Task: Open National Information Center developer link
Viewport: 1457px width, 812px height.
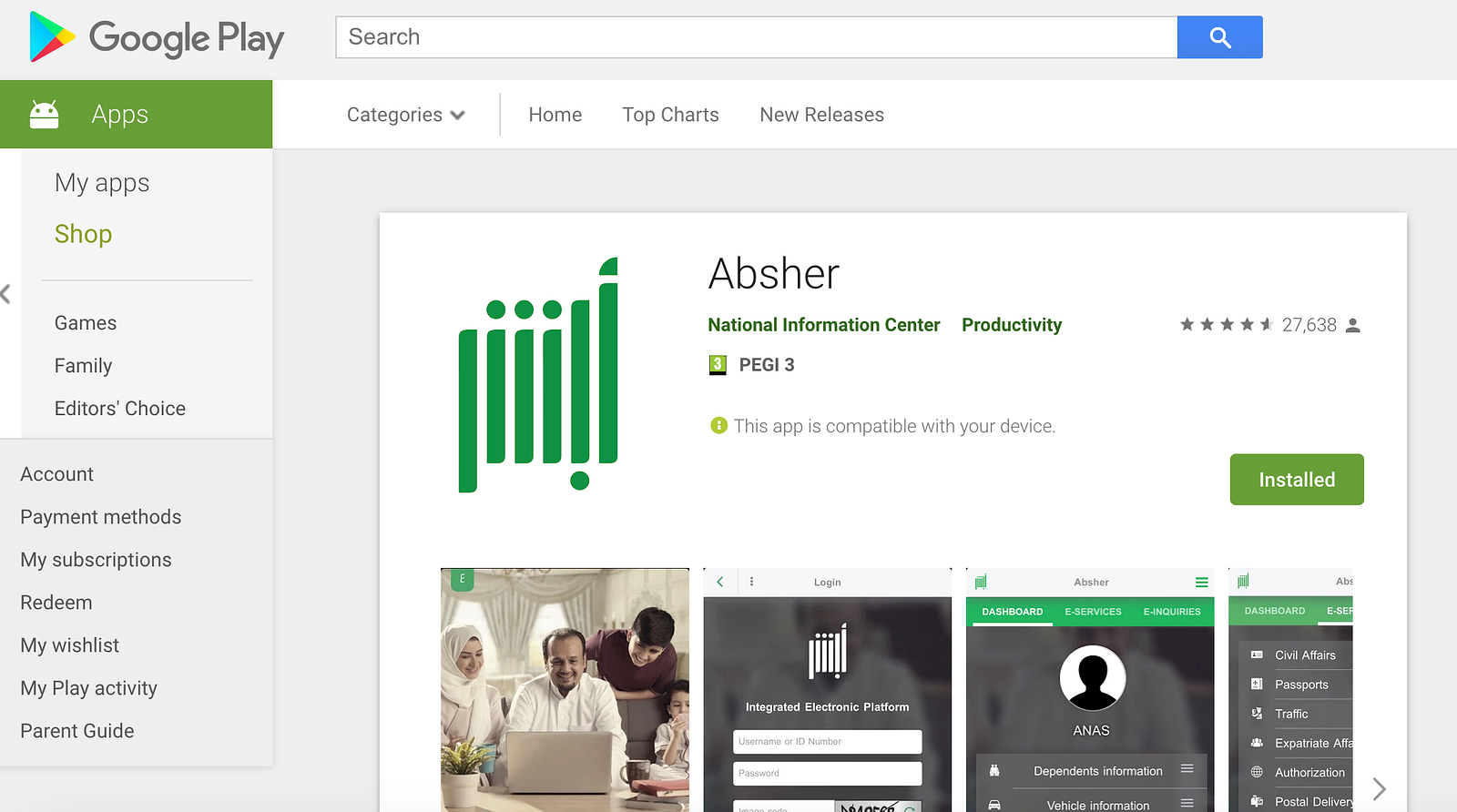Action: (823, 325)
